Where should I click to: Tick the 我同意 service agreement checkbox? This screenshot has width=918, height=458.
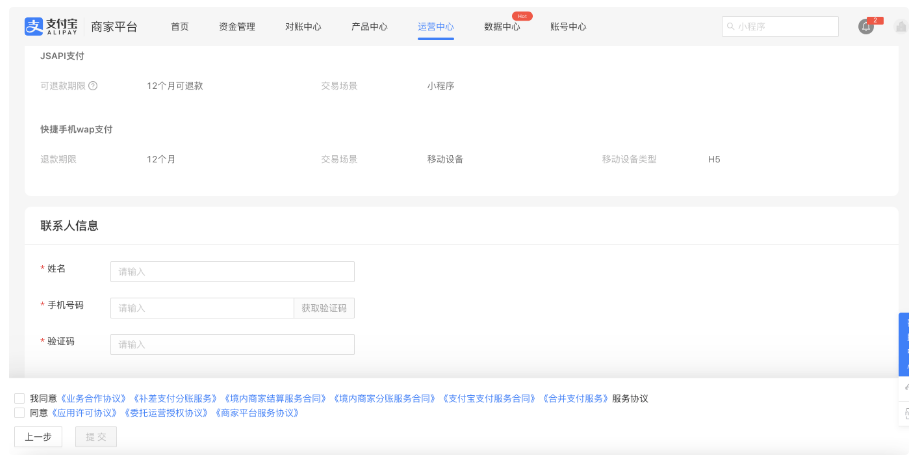click(19, 398)
